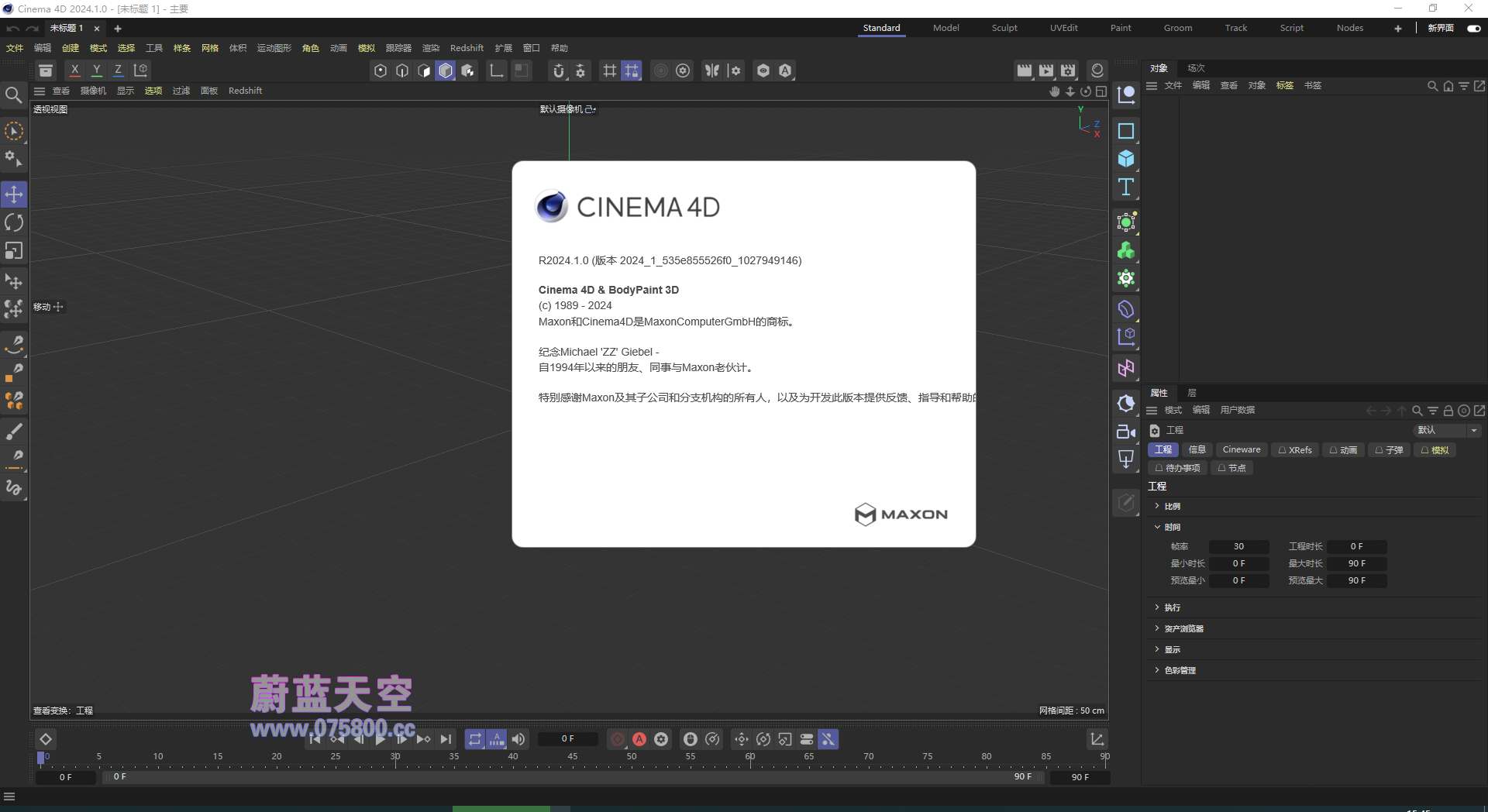The image size is (1488, 812).
Task: Select the 信息 project tab
Action: pyautogui.click(x=1197, y=449)
